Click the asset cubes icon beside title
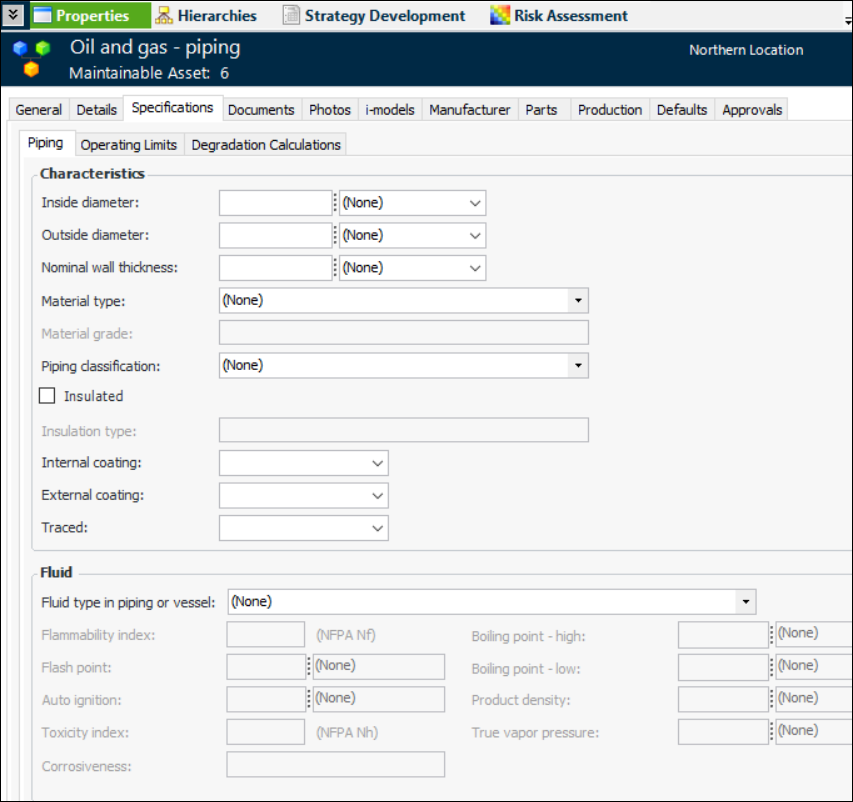This screenshot has width=853, height=802. tap(32, 59)
